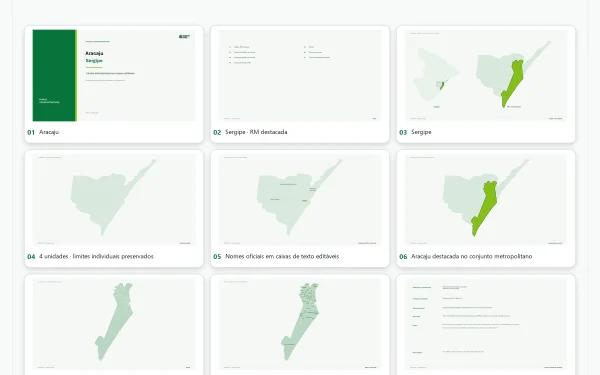Open slide 03 thumbnail with two Sergipe maps
The height and width of the screenshot is (375, 600).
486,75
